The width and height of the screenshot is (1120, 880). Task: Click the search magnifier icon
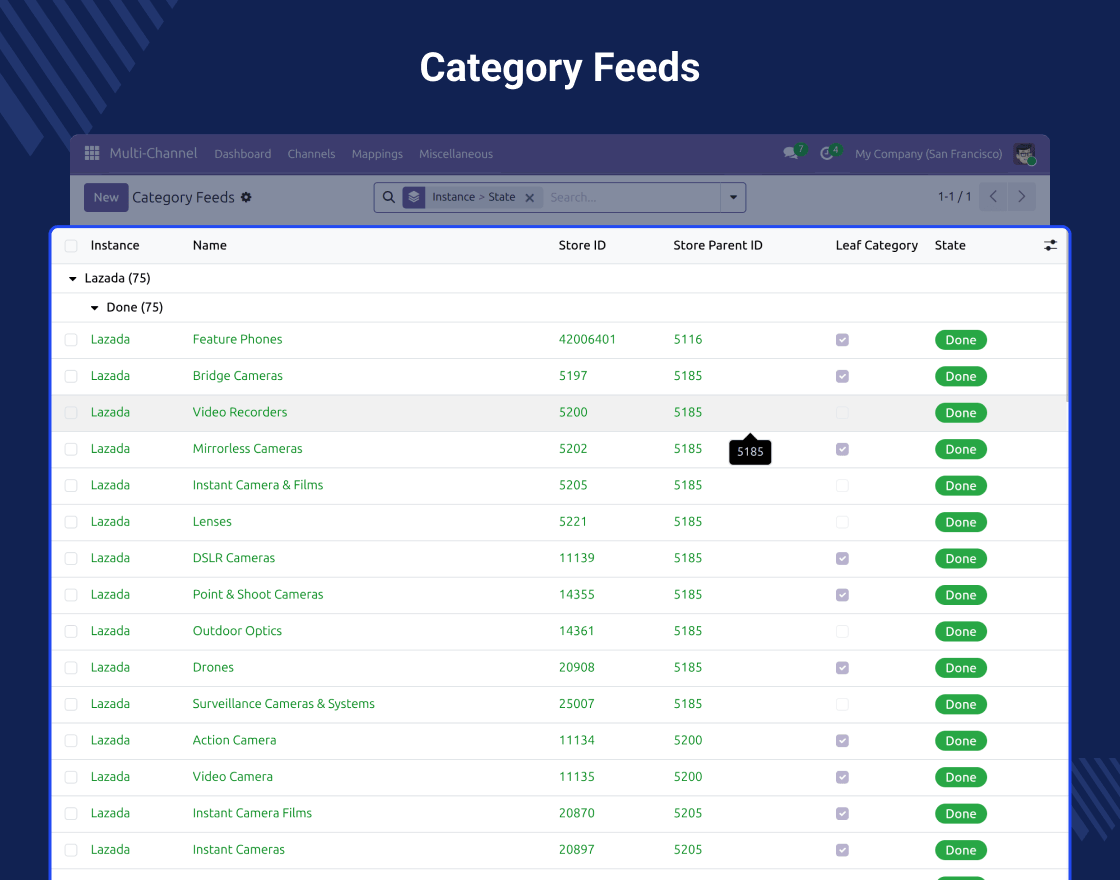[389, 197]
